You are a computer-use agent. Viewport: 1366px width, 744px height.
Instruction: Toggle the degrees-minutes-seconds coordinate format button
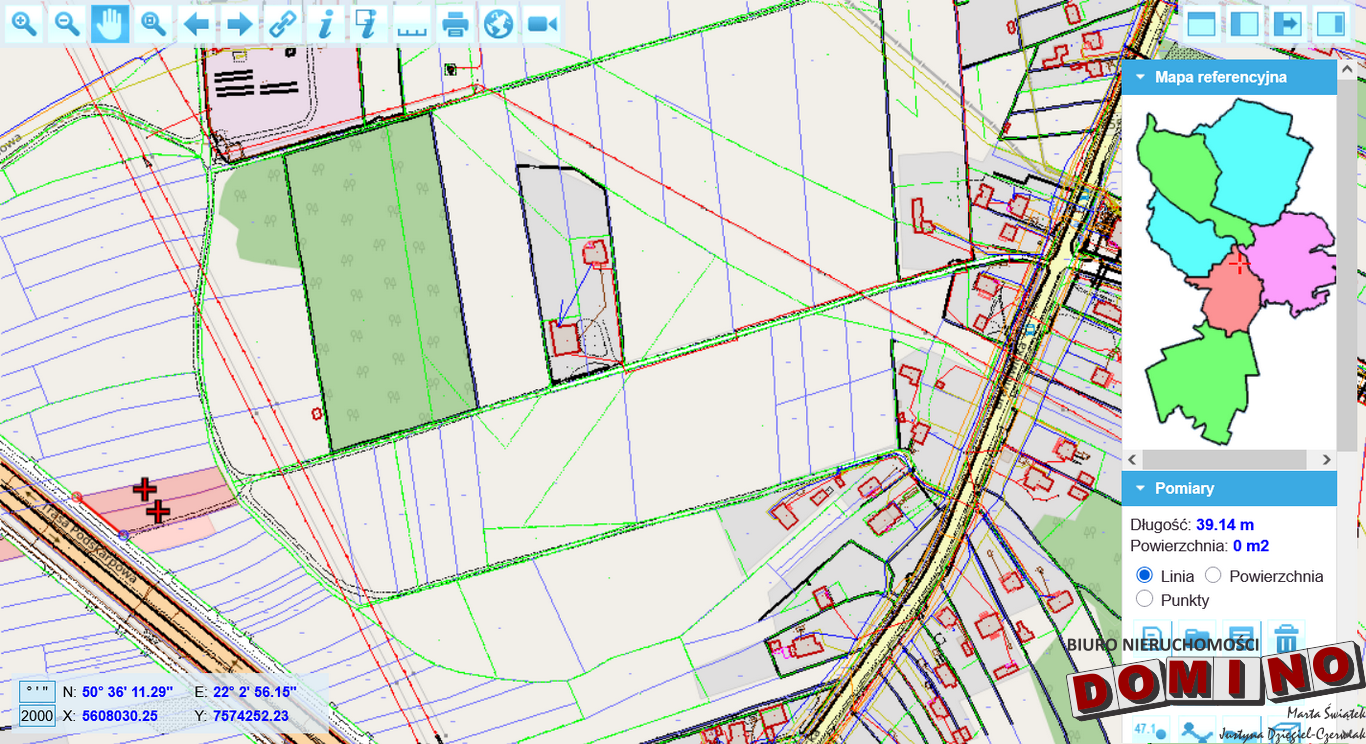[x=38, y=691]
